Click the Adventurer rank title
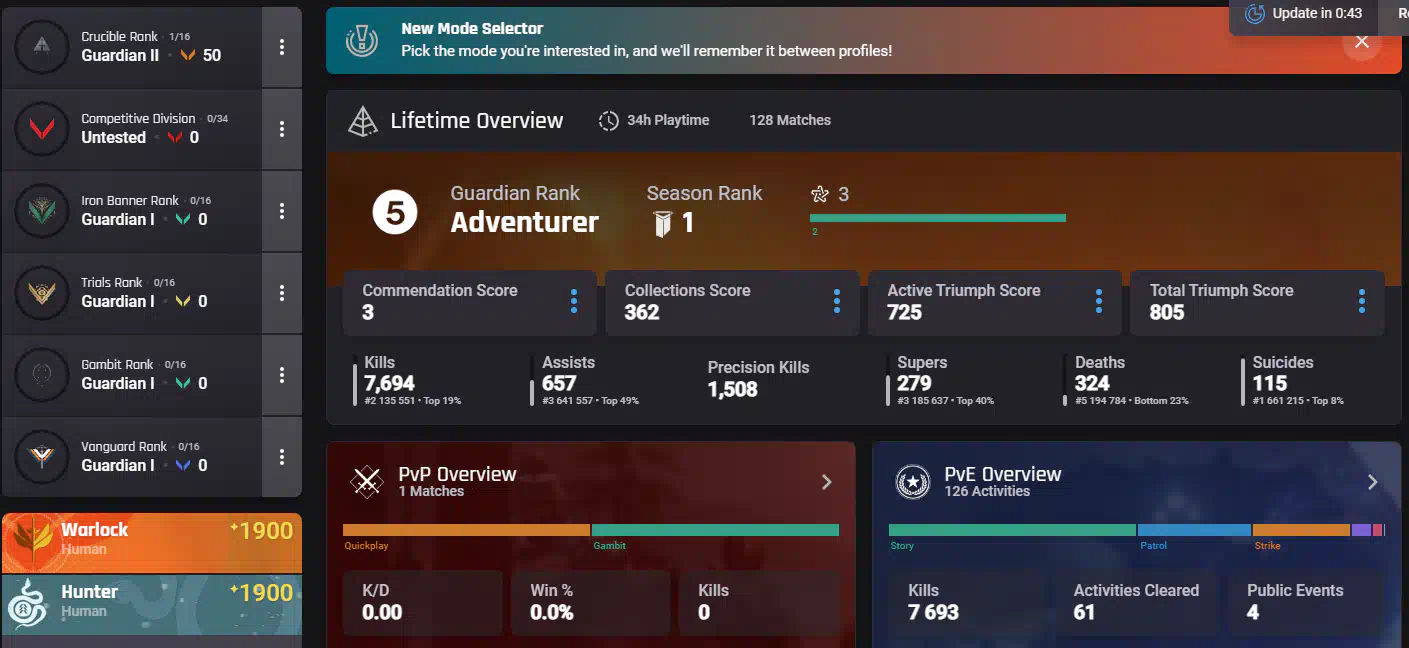 click(x=525, y=222)
